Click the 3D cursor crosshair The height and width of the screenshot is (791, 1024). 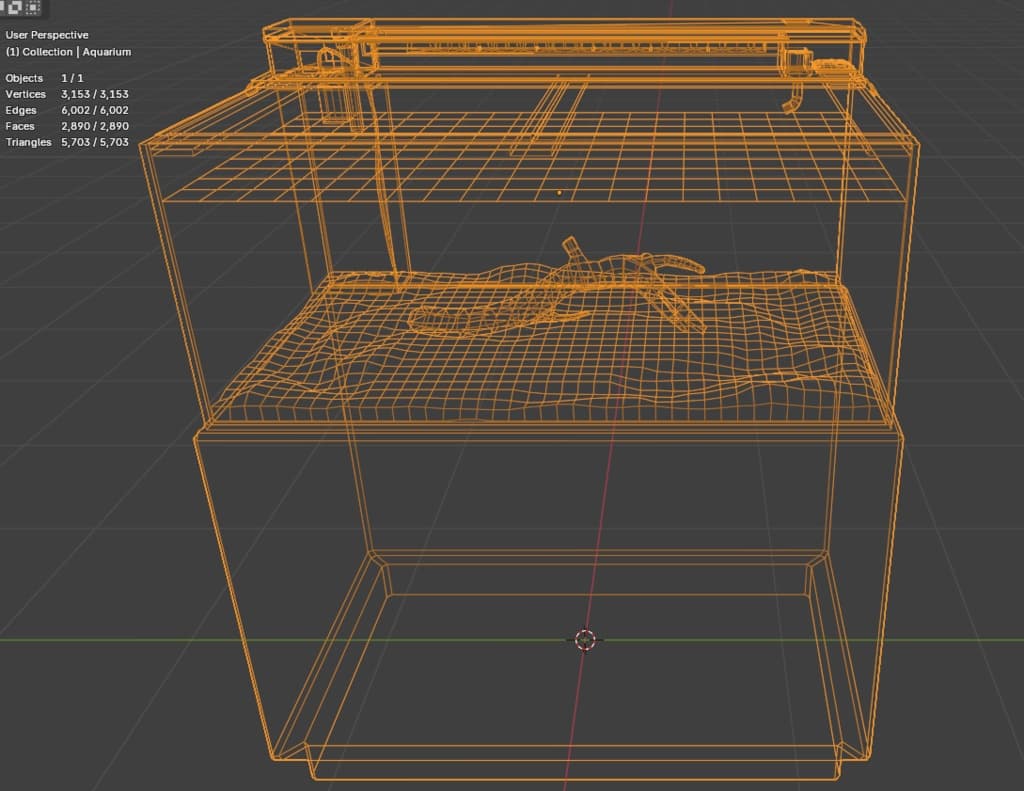pos(585,639)
